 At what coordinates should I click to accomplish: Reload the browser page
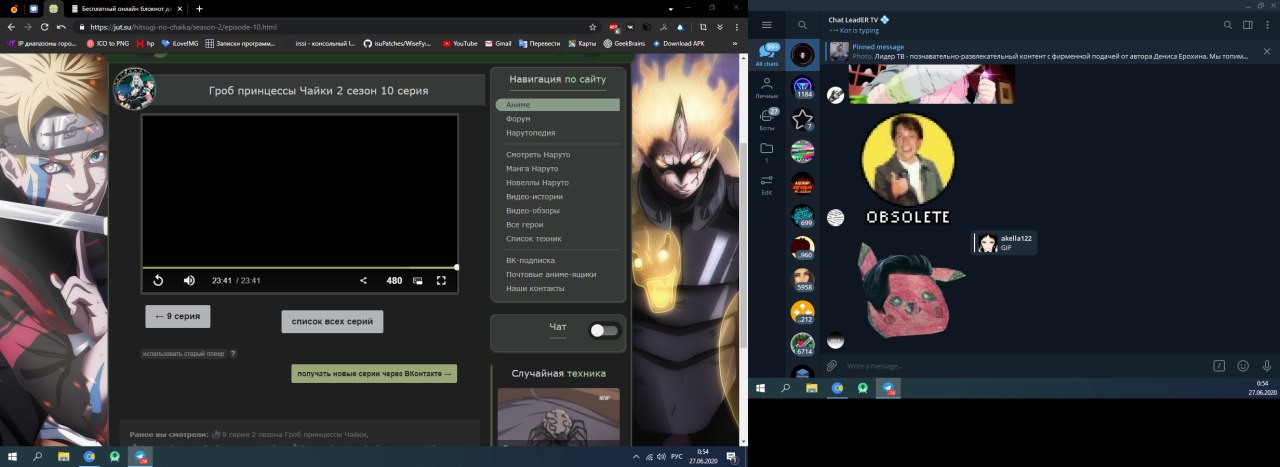(45, 27)
